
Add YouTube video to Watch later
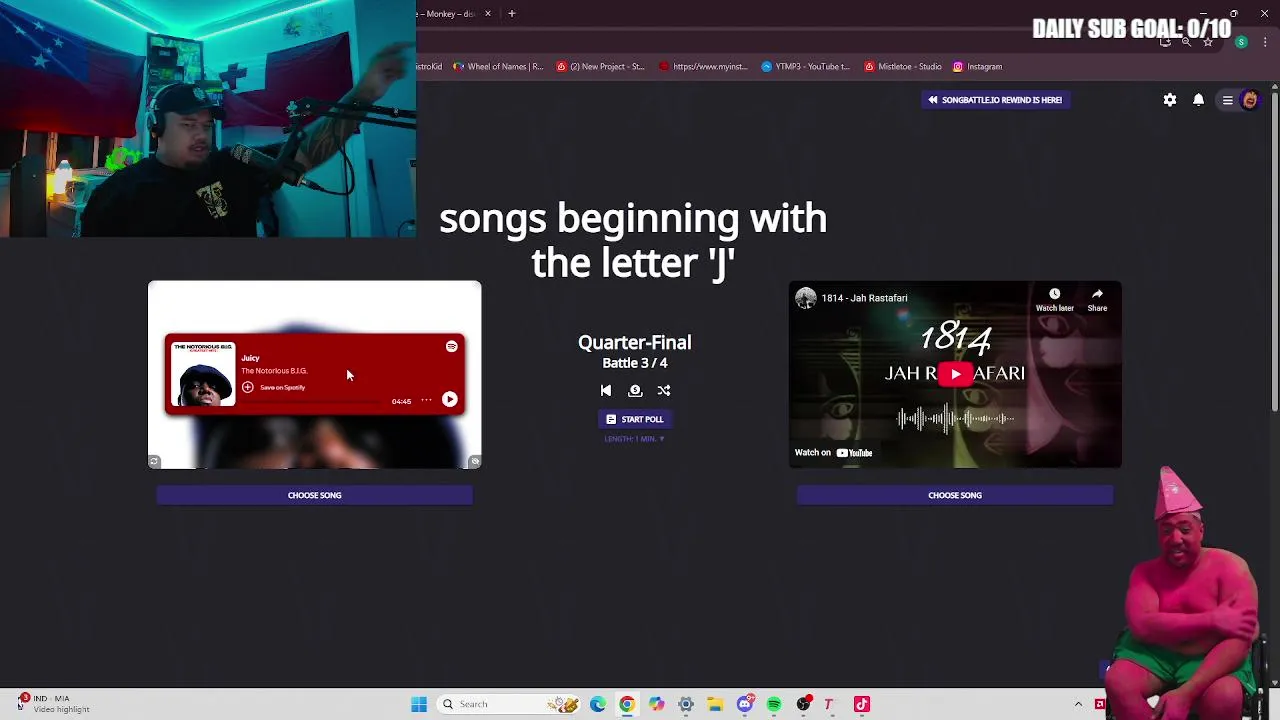(1054, 299)
